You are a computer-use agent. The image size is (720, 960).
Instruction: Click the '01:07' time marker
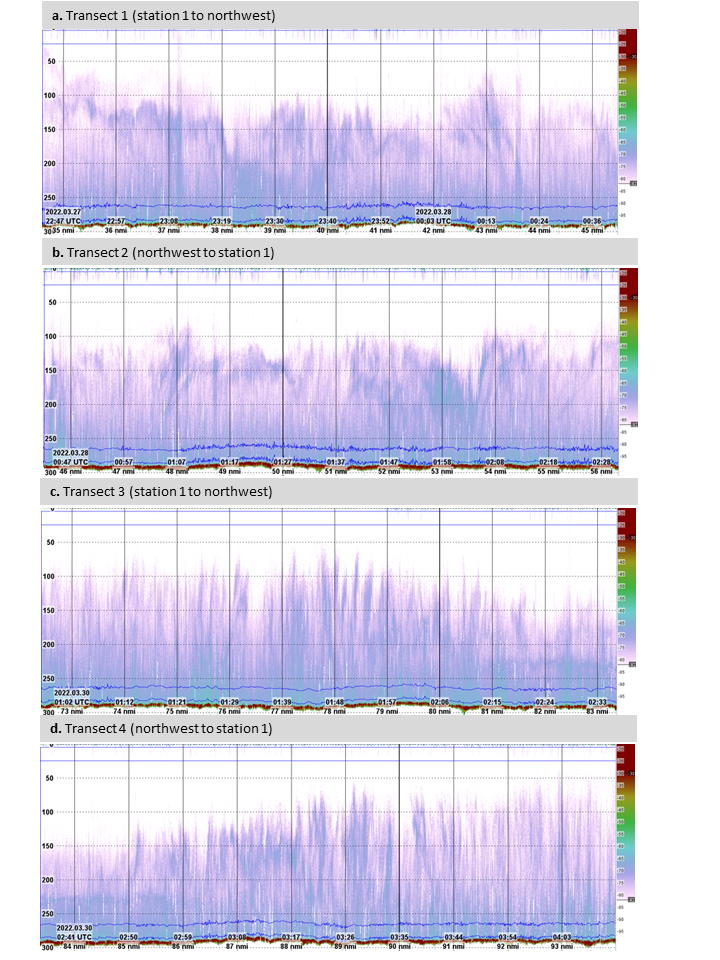pyautogui.click(x=176, y=462)
